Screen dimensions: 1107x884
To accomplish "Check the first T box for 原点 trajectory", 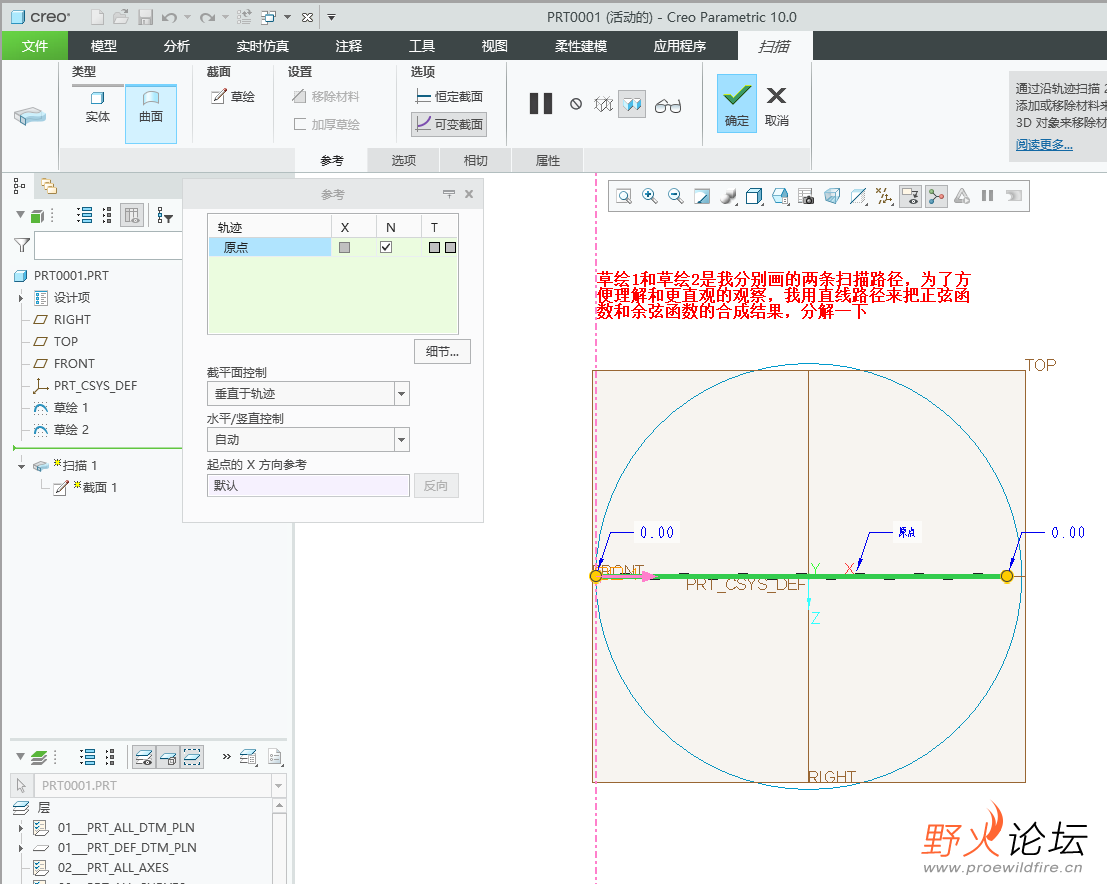I will (x=434, y=247).
